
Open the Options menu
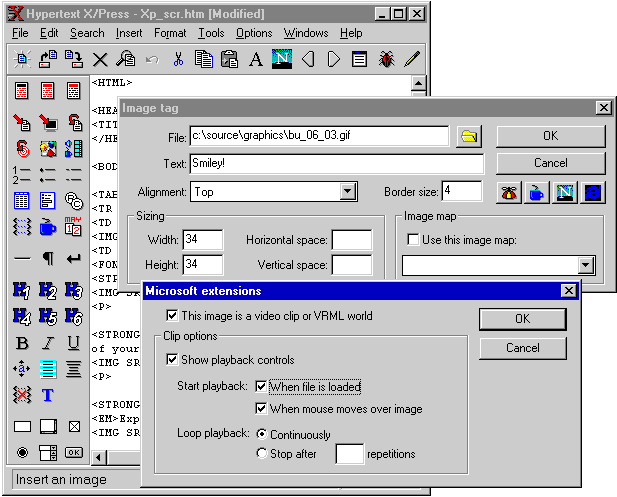tap(254, 33)
